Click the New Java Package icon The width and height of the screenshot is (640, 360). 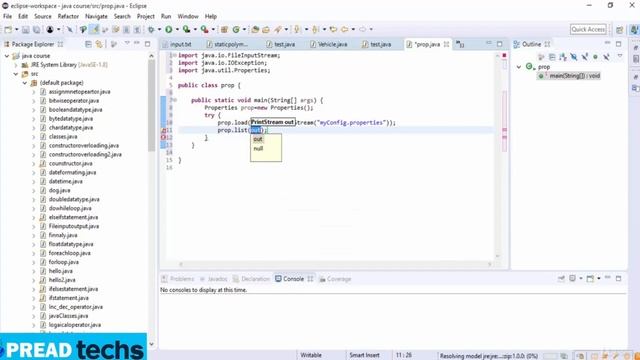click(x=224, y=29)
